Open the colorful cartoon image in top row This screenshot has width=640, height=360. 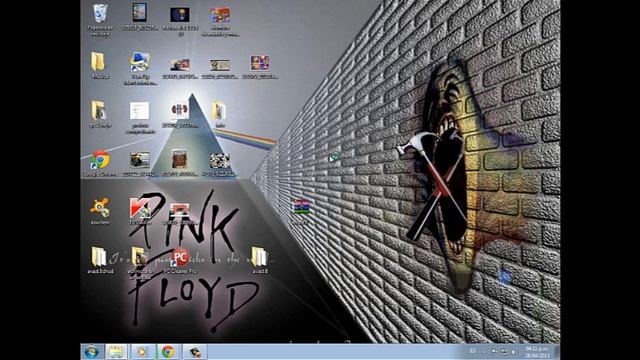[220, 21]
